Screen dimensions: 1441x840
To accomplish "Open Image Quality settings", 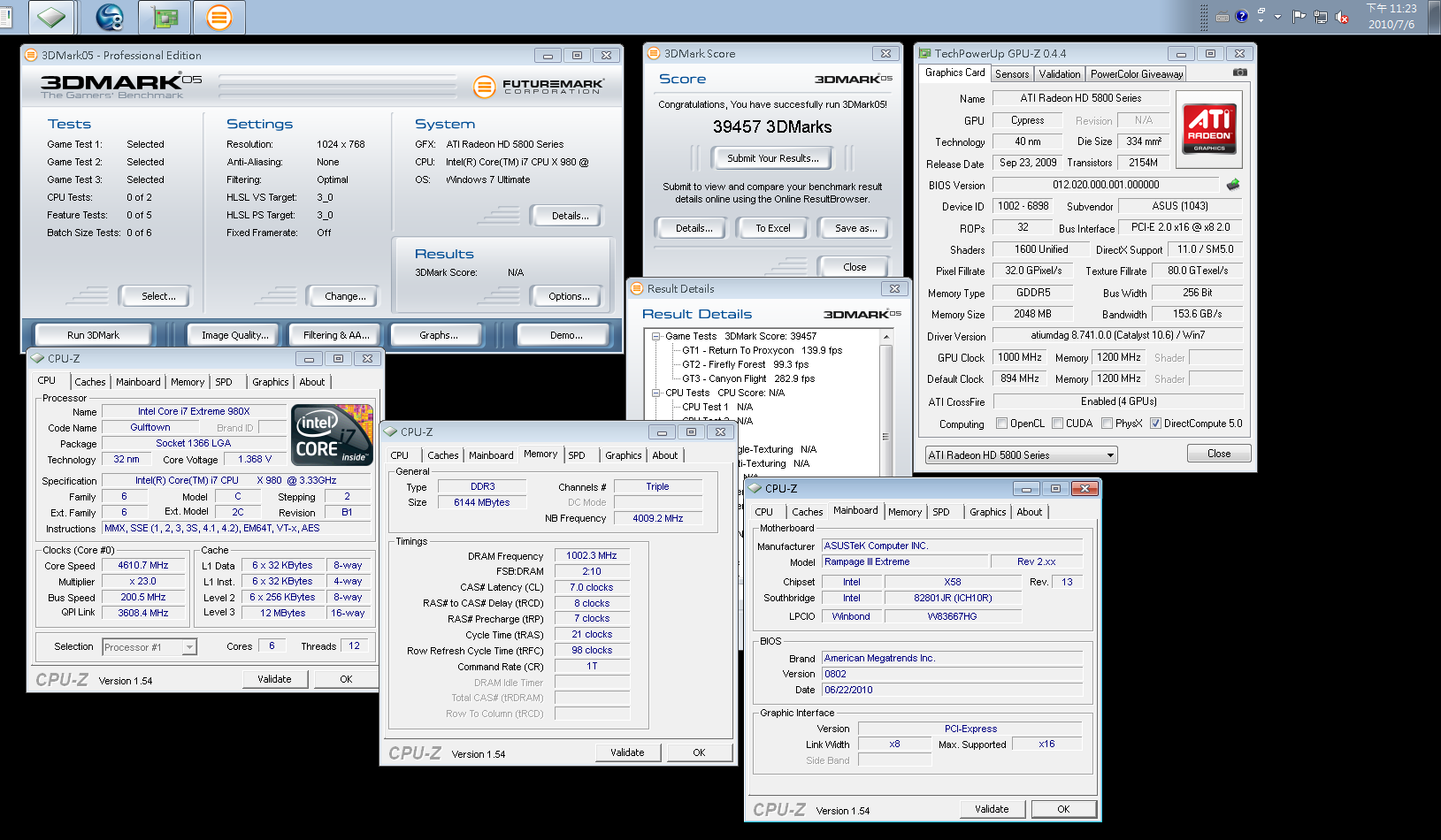I will pos(234,335).
